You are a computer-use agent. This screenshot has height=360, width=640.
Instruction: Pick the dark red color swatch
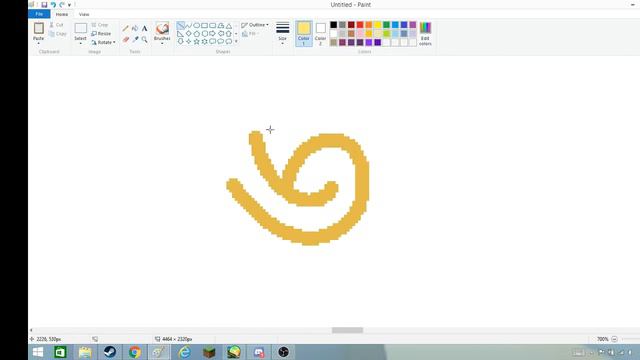coord(351,25)
